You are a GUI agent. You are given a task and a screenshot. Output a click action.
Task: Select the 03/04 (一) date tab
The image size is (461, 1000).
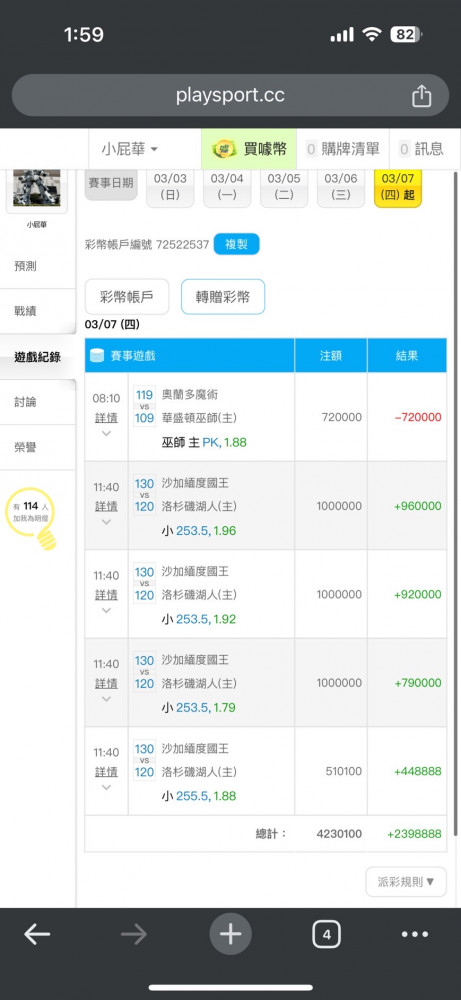point(227,187)
